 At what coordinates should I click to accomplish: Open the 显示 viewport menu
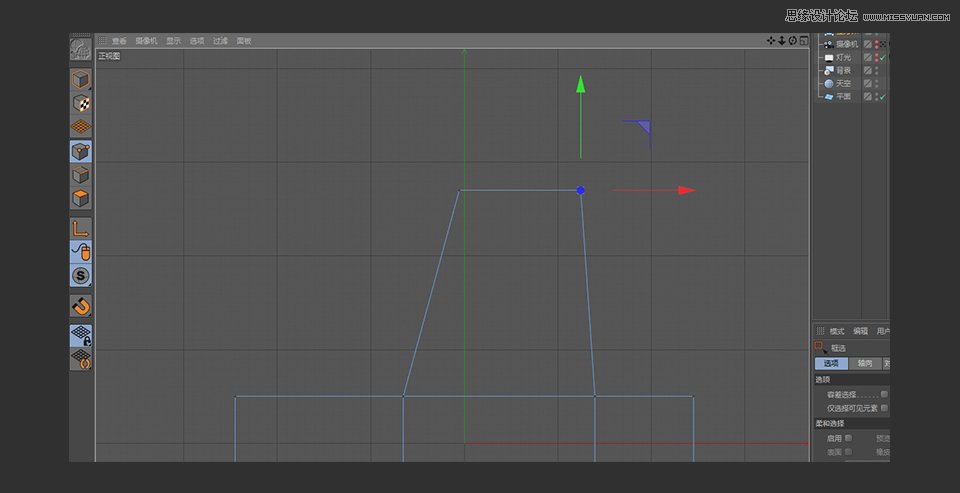tap(173, 41)
